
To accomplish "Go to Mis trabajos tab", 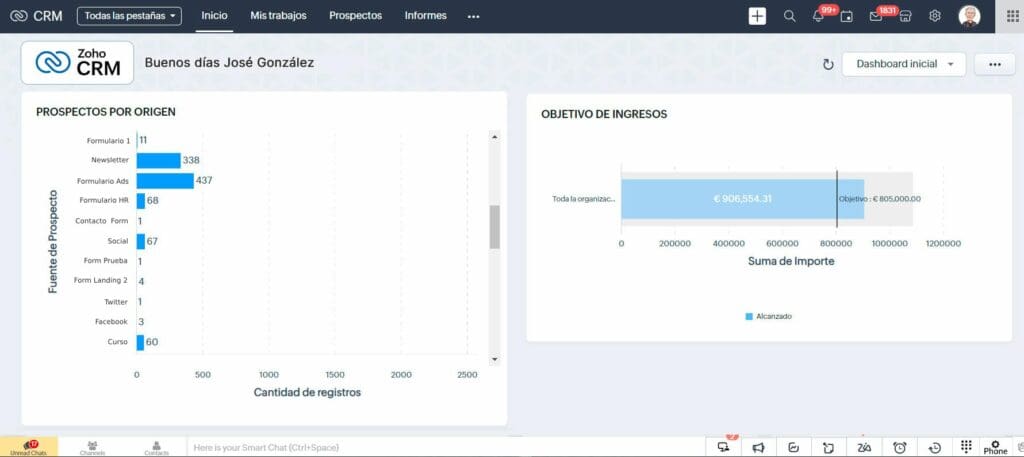I will 278,16.
